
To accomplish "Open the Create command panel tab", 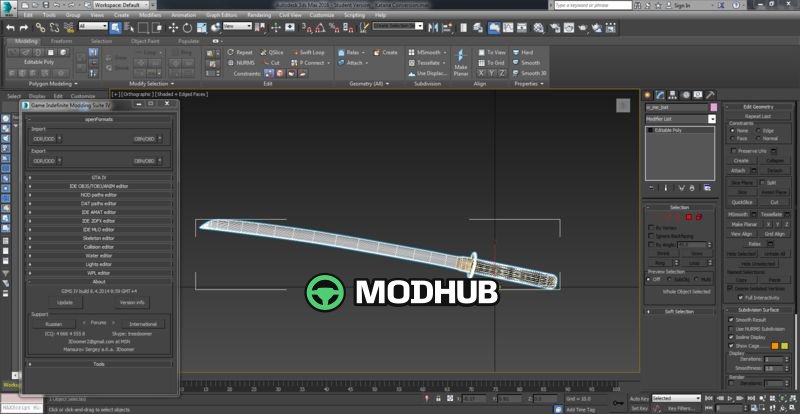I will click(x=648, y=95).
